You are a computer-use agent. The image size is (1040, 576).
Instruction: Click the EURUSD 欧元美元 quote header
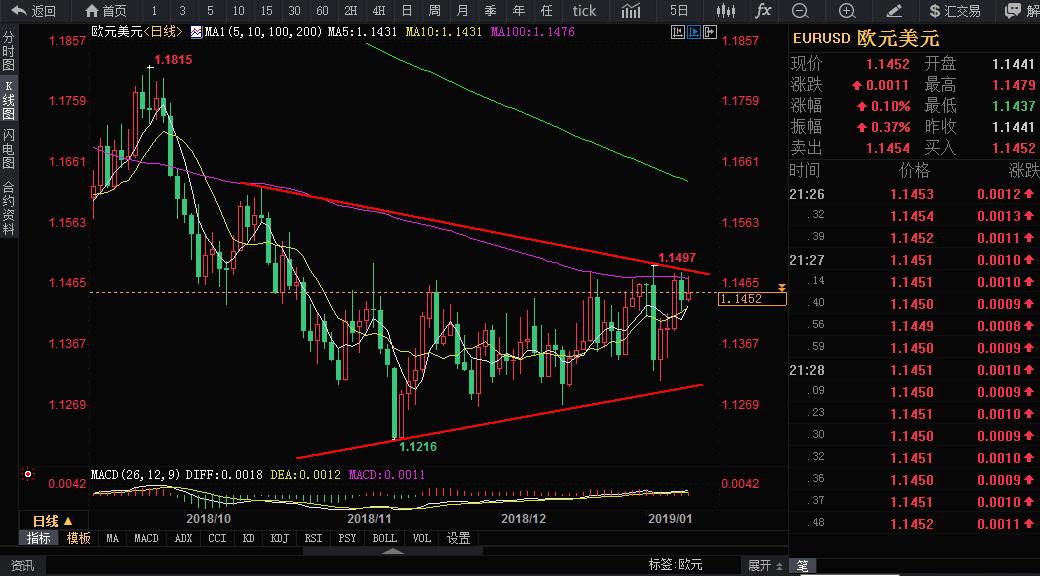pyautogui.click(x=866, y=38)
